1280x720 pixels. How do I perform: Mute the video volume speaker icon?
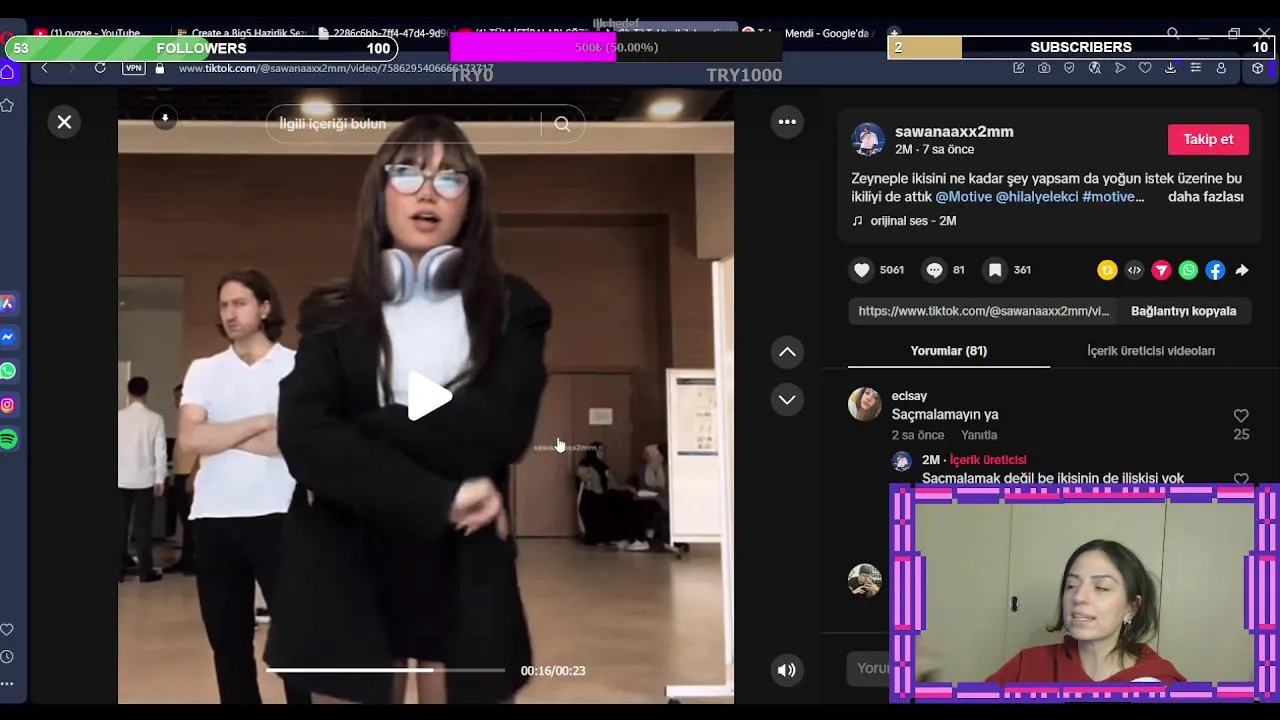tap(787, 670)
